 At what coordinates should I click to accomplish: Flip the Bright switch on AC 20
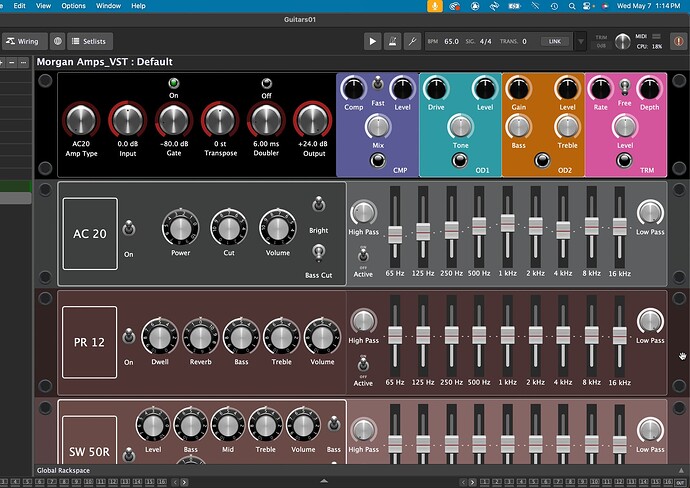point(319,205)
